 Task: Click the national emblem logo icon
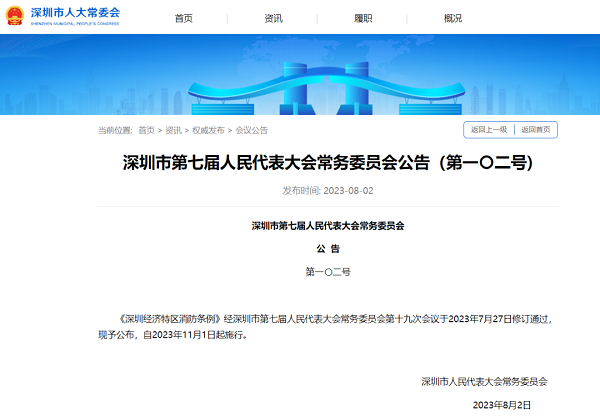[x=17, y=17]
